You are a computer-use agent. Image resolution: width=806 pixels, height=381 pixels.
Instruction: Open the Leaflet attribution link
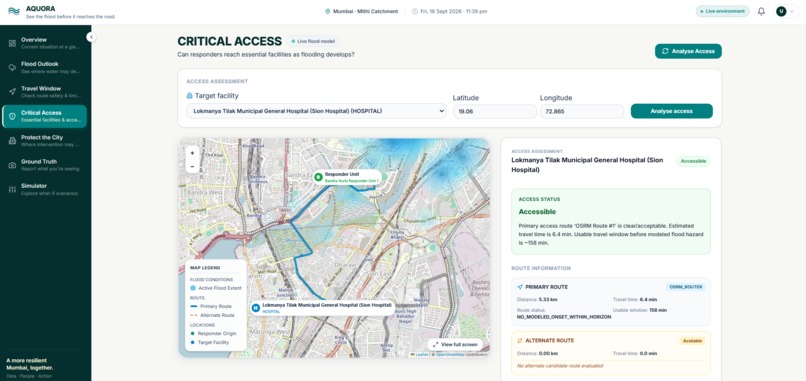(x=419, y=354)
